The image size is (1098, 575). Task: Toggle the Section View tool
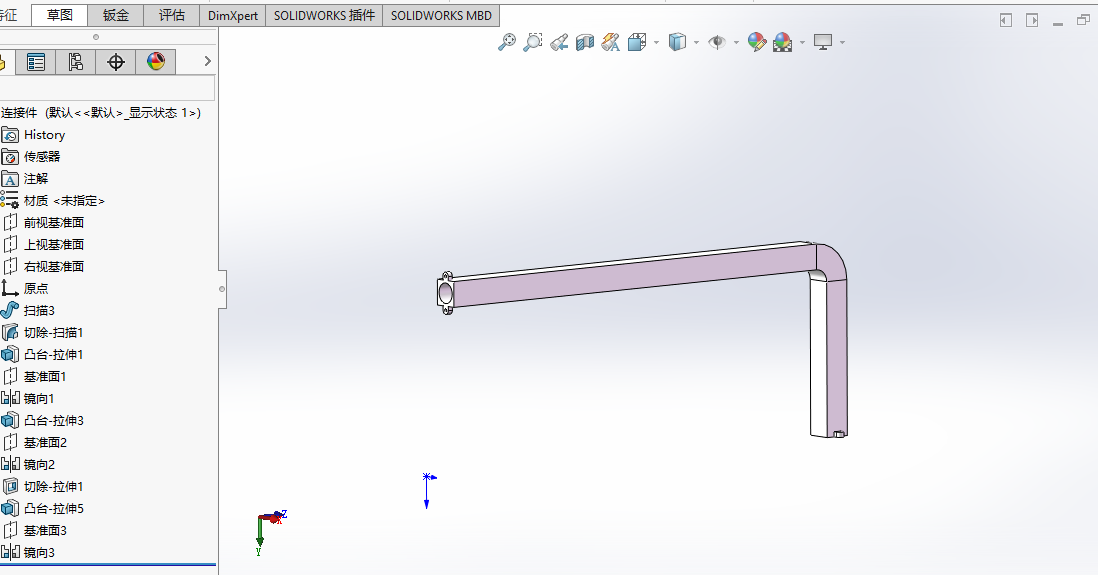click(585, 42)
